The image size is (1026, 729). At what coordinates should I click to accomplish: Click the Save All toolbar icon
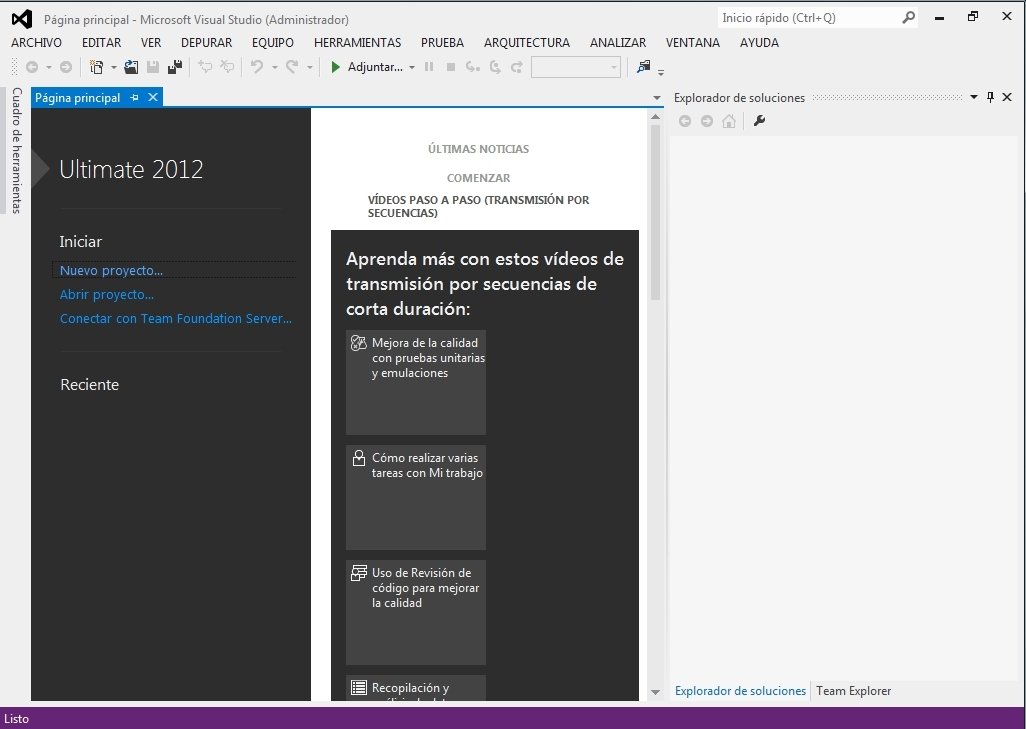click(175, 67)
